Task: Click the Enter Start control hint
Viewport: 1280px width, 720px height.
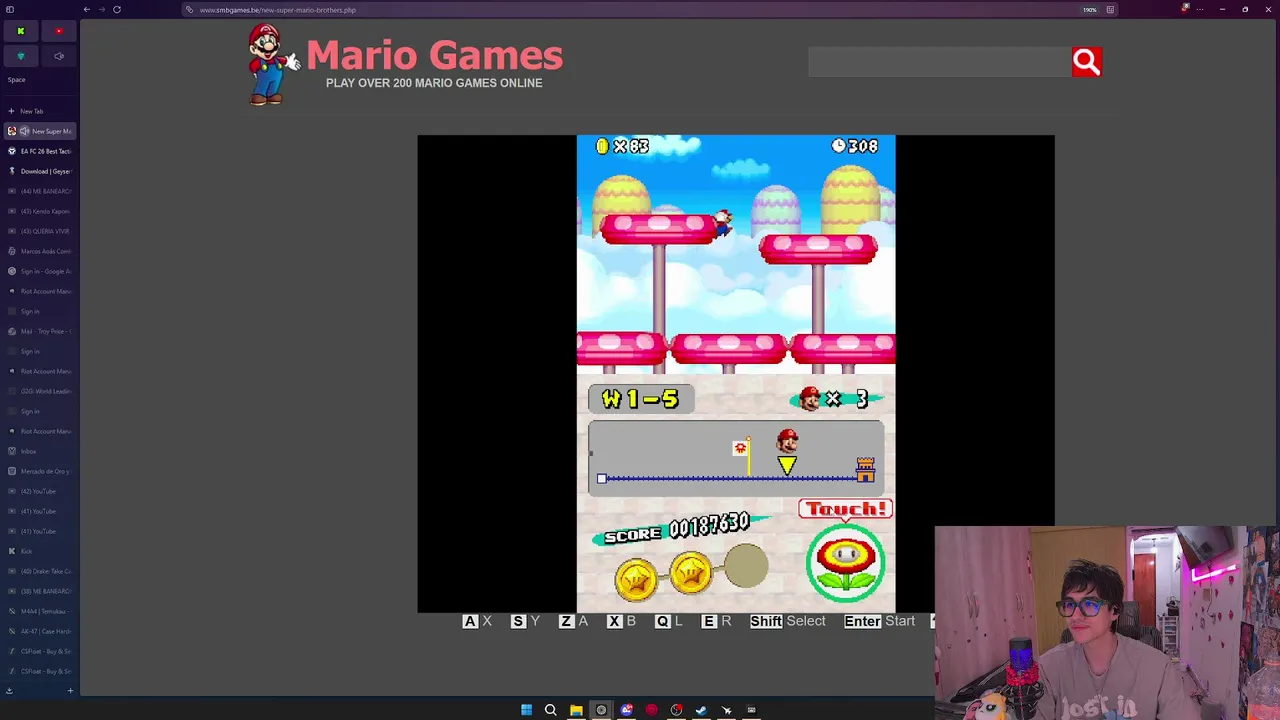Action: click(880, 621)
